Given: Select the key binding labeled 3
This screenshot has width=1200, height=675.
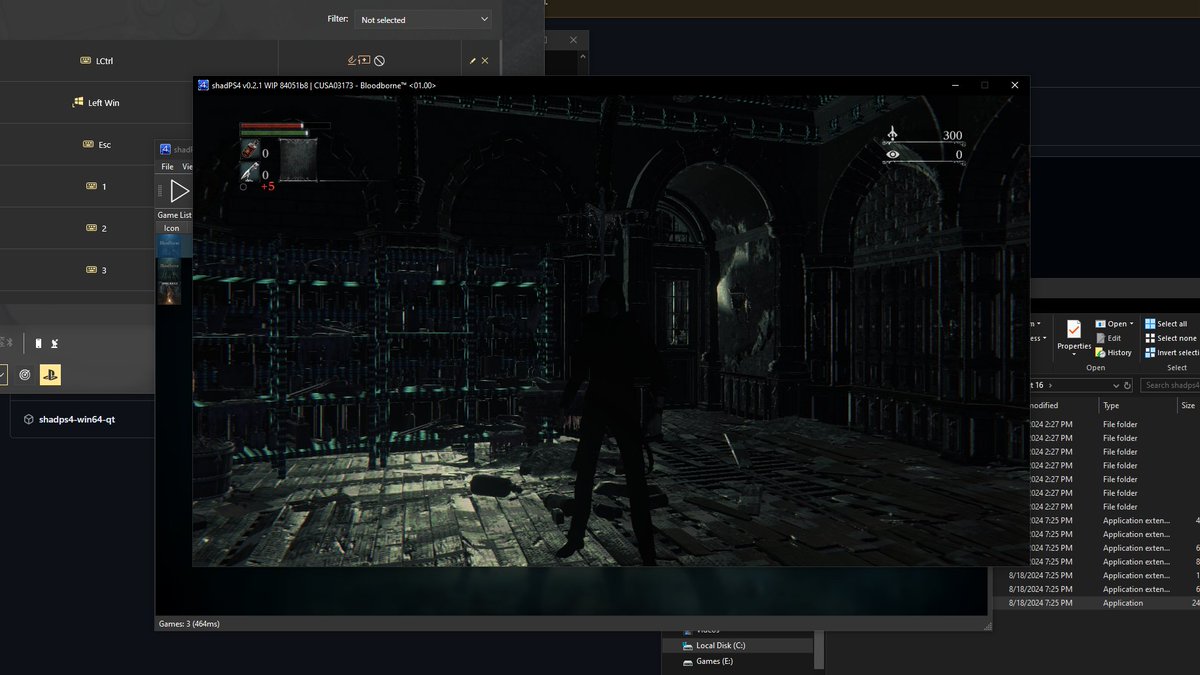Looking at the screenshot, I should (97, 271).
